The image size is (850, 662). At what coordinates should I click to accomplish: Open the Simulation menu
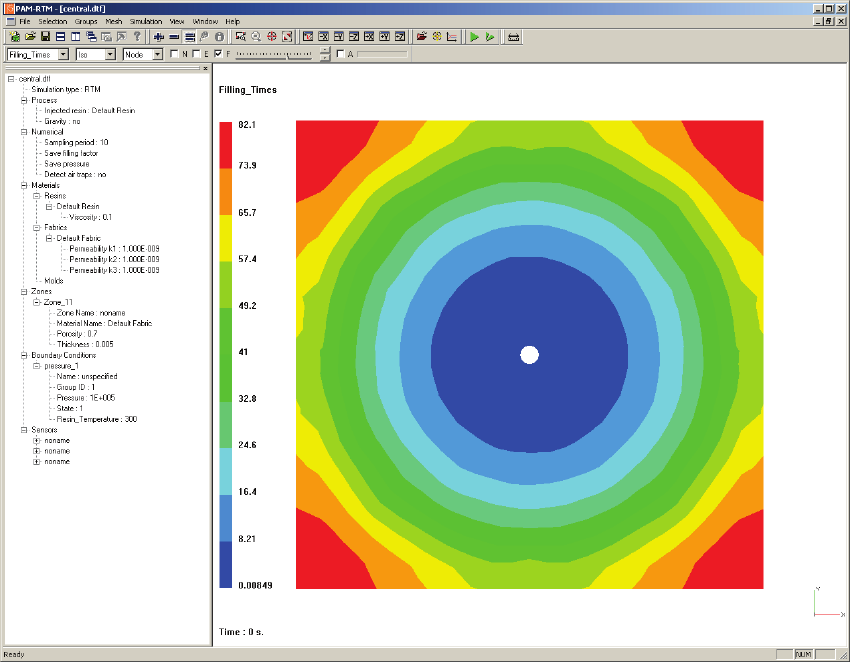[145, 21]
